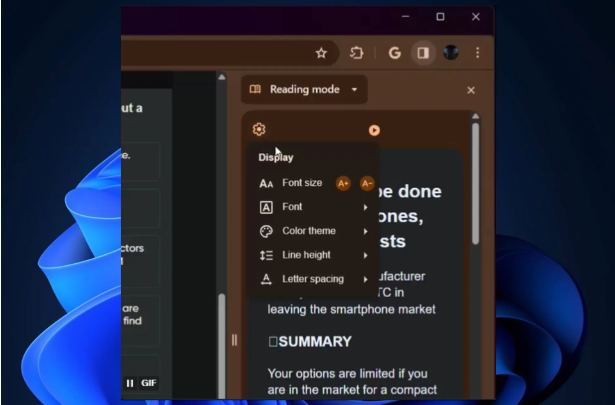
Task: Decrease font size with A- button
Action: click(367, 183)
